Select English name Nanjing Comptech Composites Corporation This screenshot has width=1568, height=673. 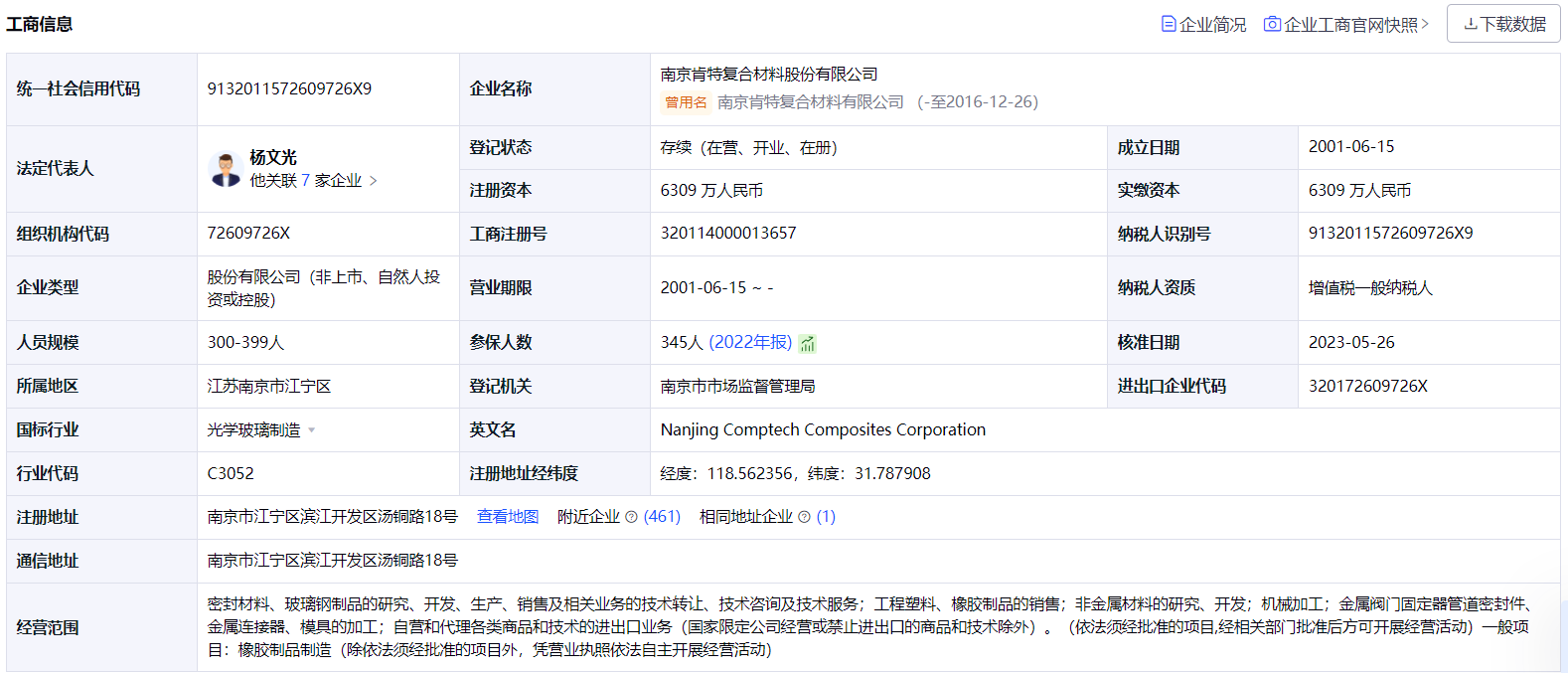[823, 429]
